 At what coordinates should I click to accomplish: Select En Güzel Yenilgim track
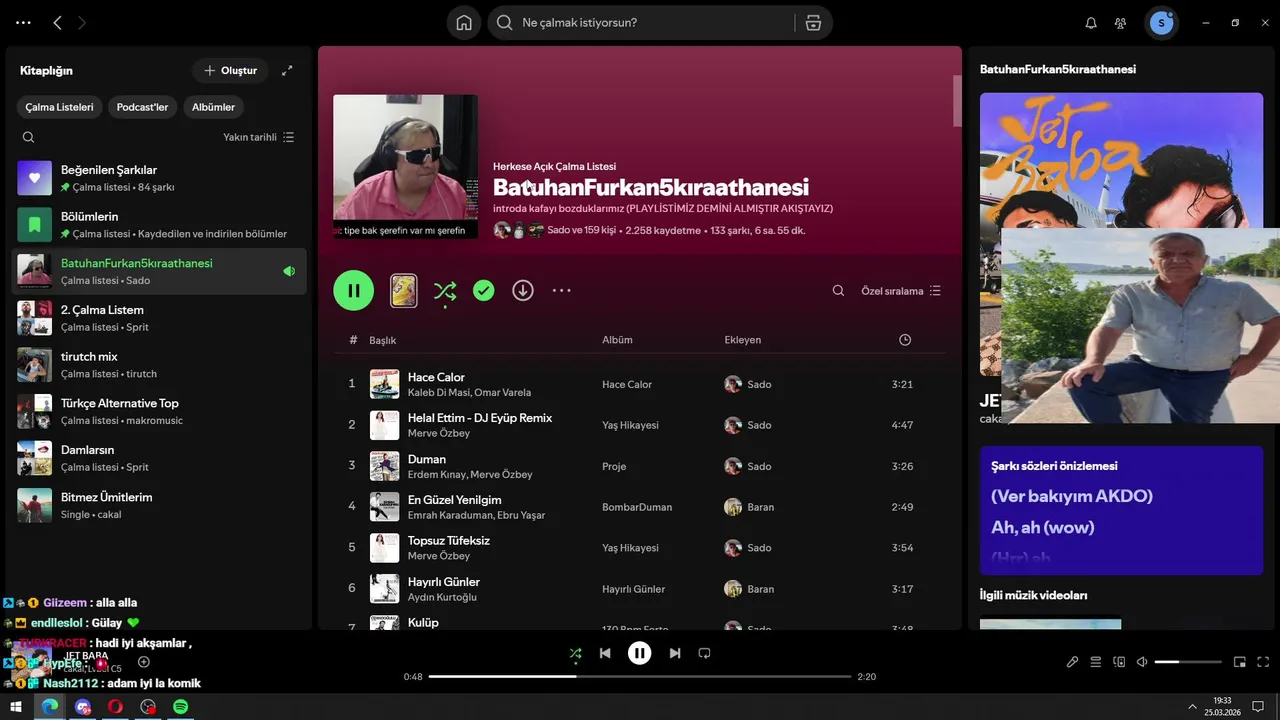click(x=640, y=507)
